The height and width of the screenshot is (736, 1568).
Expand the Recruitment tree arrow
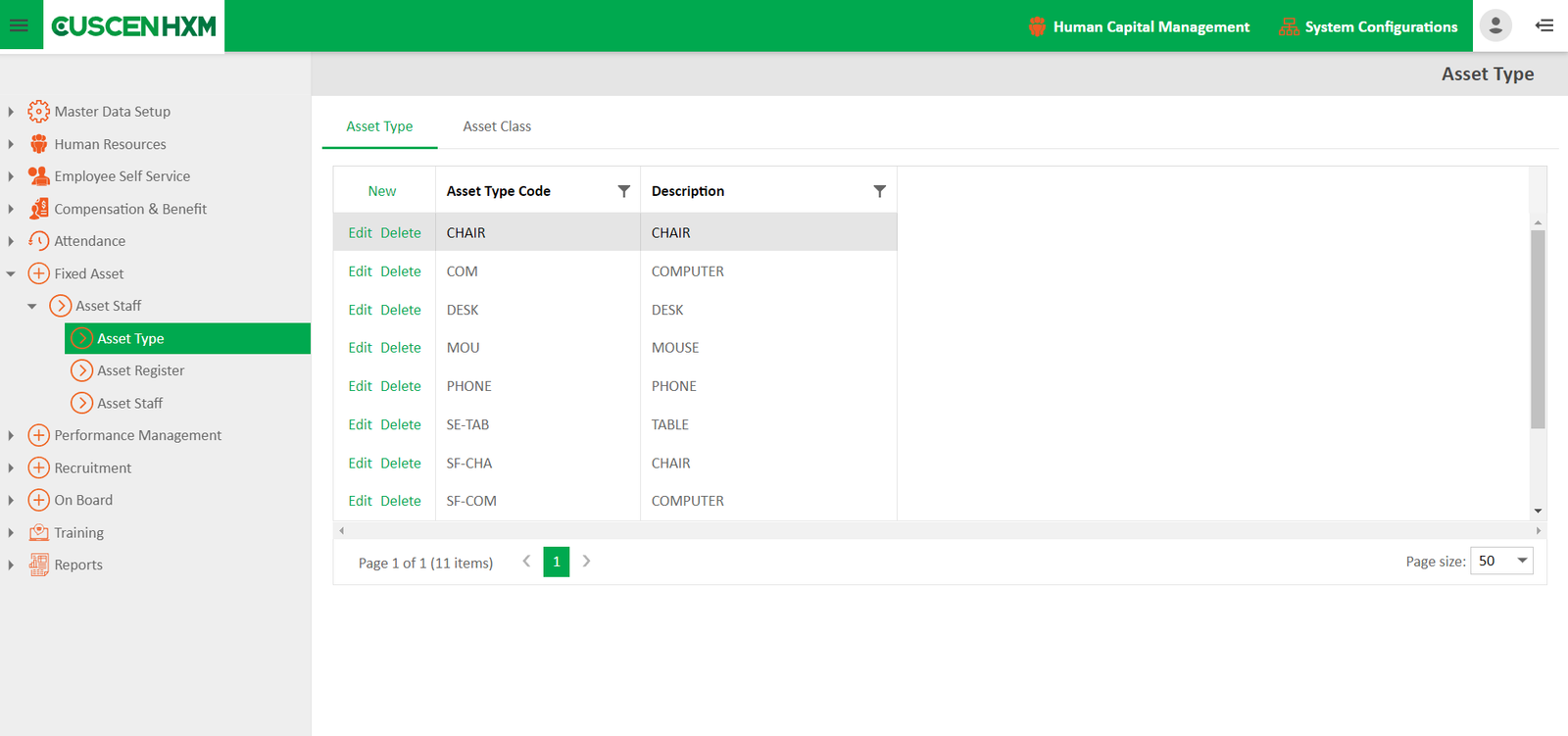click(11, 468)
